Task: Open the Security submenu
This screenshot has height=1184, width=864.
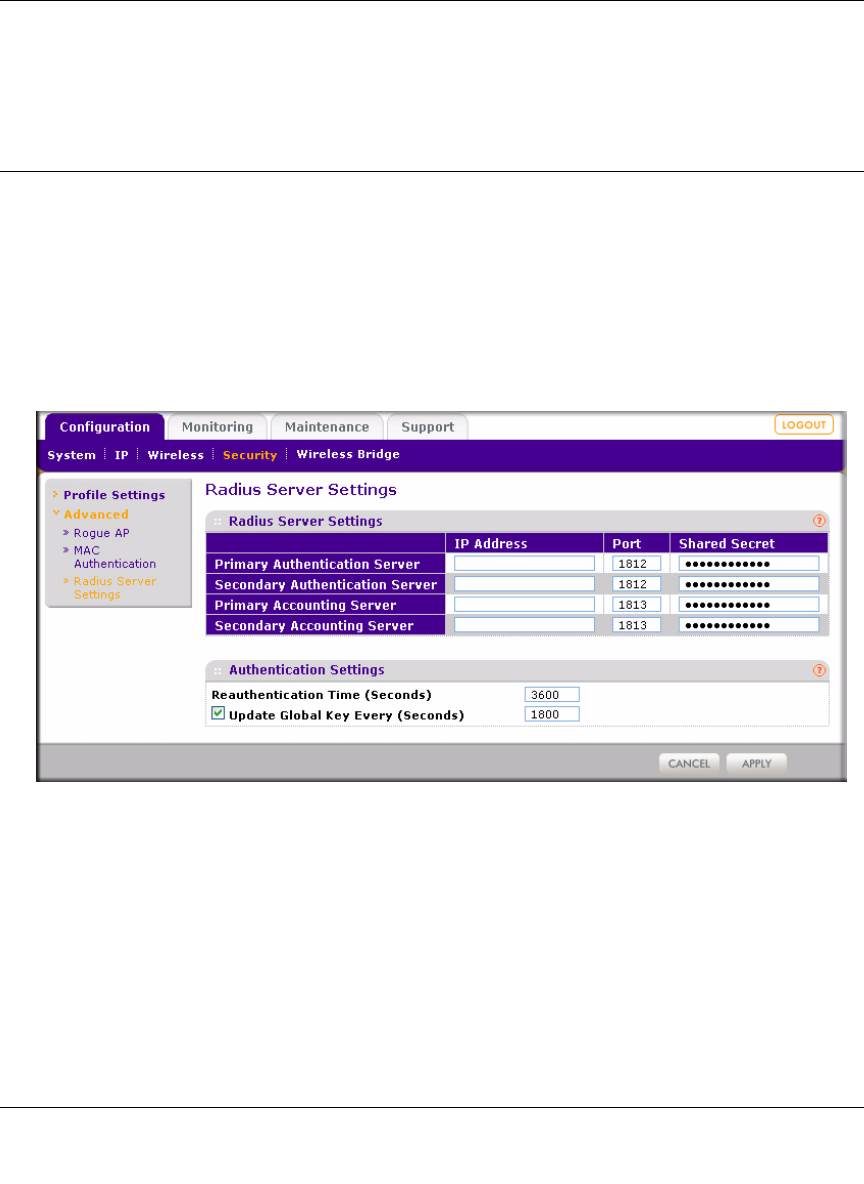Action: 250,455
